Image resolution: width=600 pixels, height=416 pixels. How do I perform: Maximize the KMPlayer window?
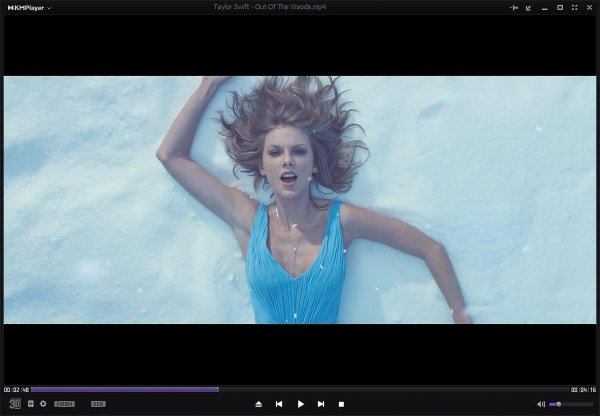(x=560, y=8)
